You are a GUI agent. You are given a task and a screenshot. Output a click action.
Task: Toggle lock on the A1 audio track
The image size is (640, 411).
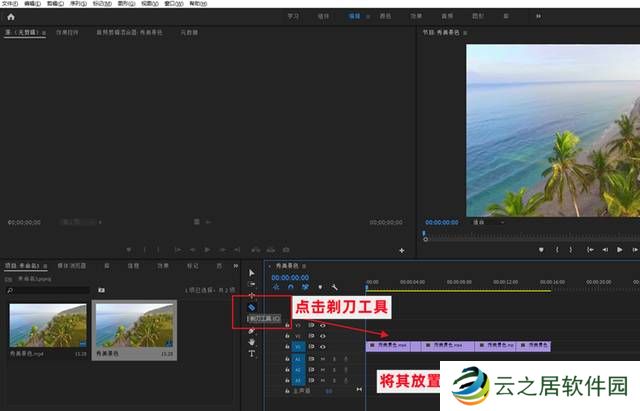pos(287,358)
